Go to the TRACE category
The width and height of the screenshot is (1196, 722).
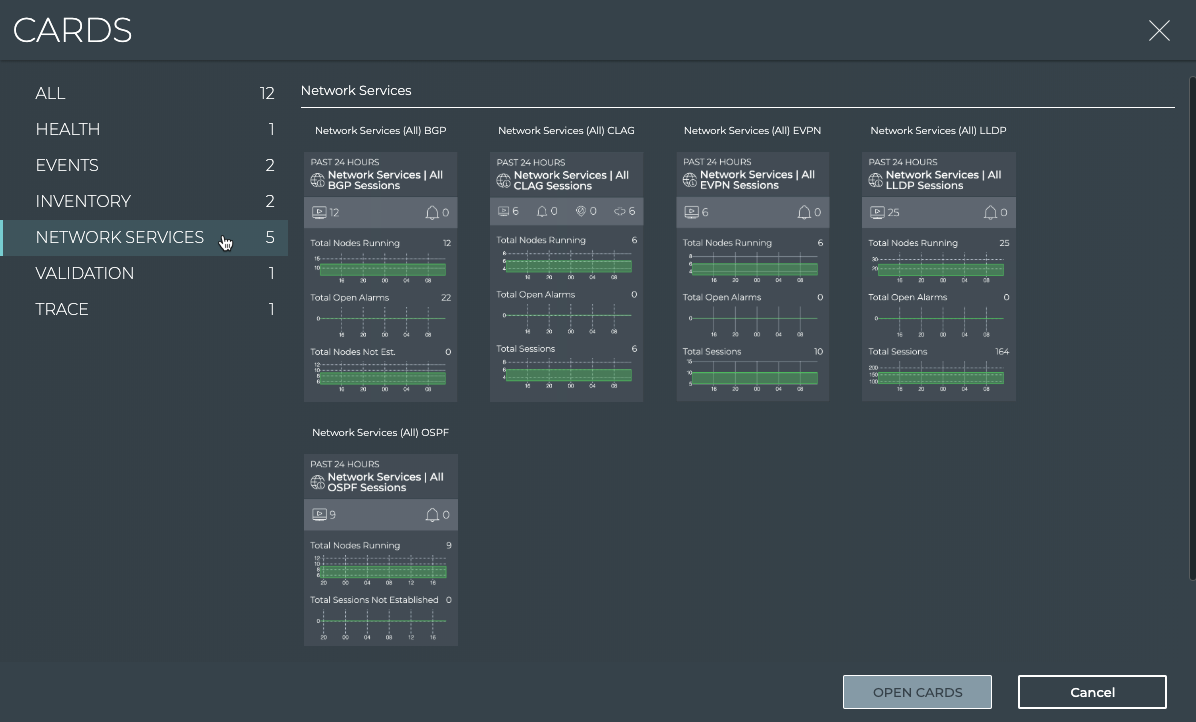[x=61, y=309]
